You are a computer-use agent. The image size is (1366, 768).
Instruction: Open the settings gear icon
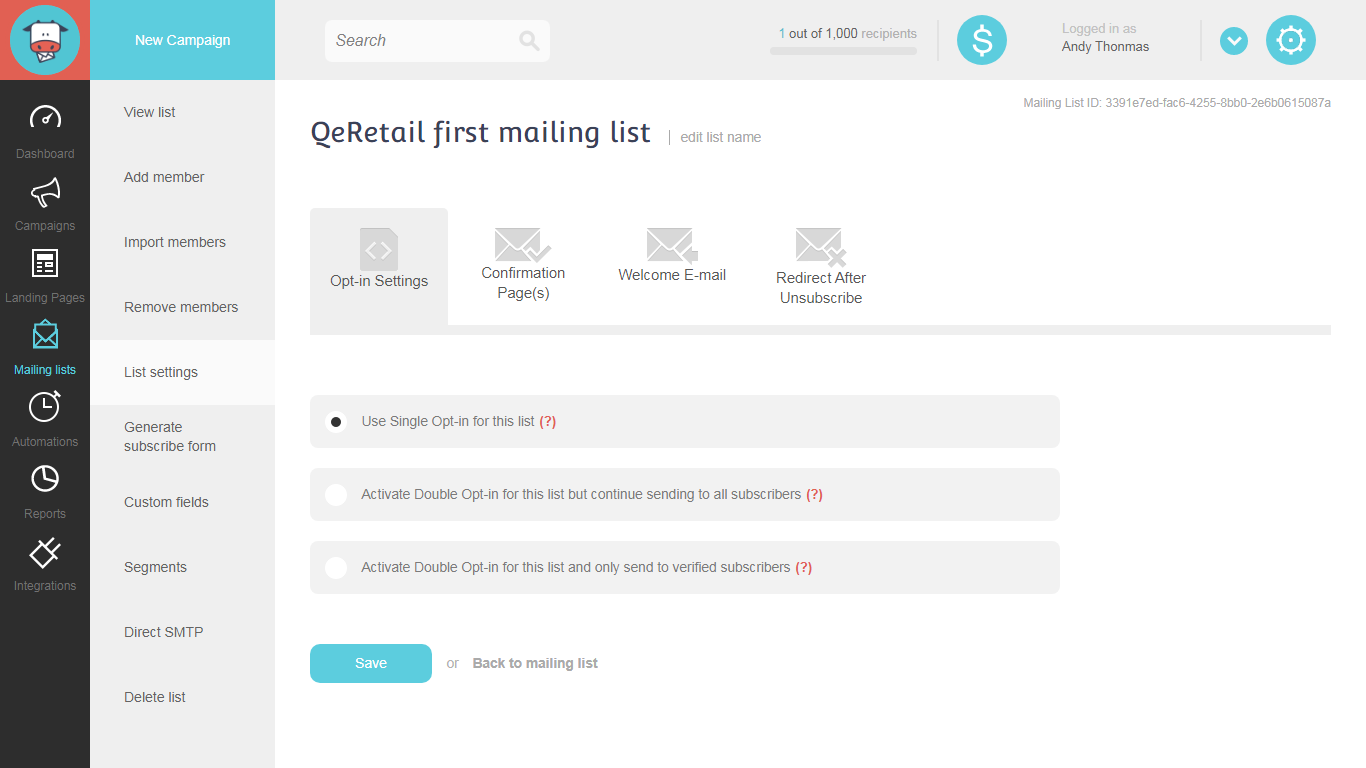click(1291, 40)
